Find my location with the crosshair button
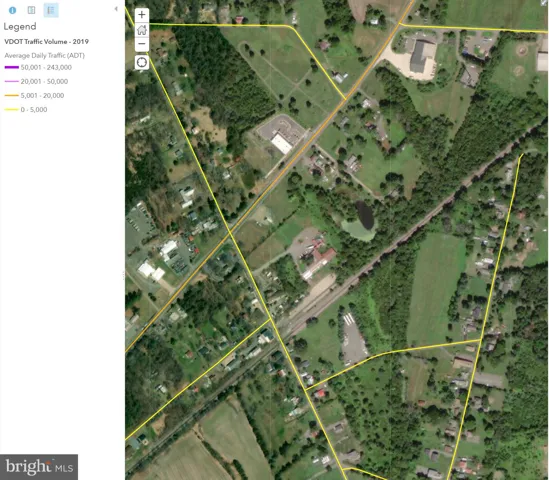 point(142,62)
